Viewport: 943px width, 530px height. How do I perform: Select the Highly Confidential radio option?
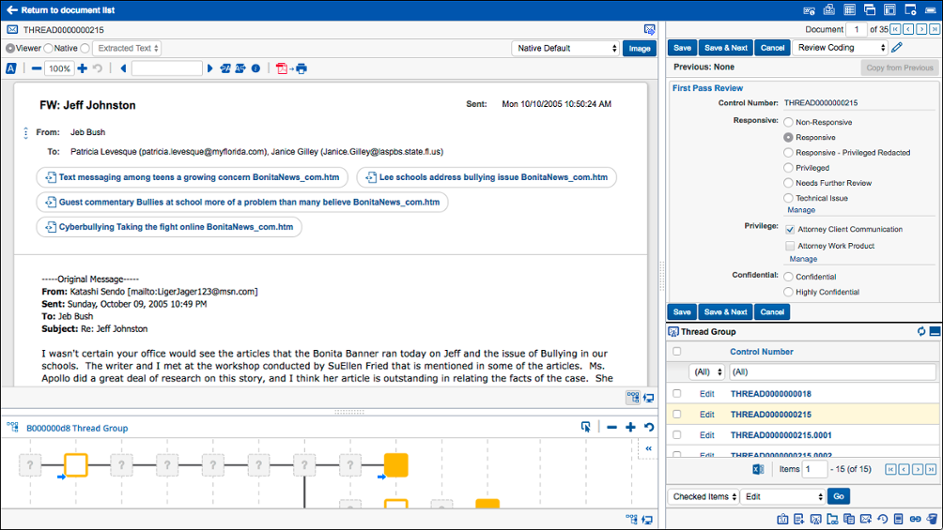[789, 292]
